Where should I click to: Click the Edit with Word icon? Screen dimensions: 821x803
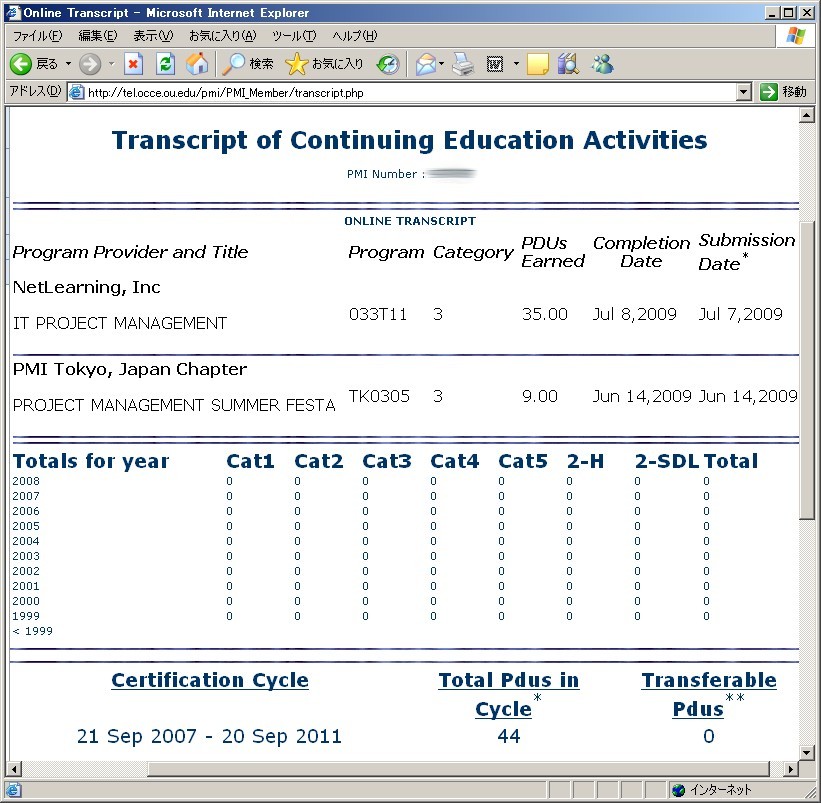[x=495, y=64]
